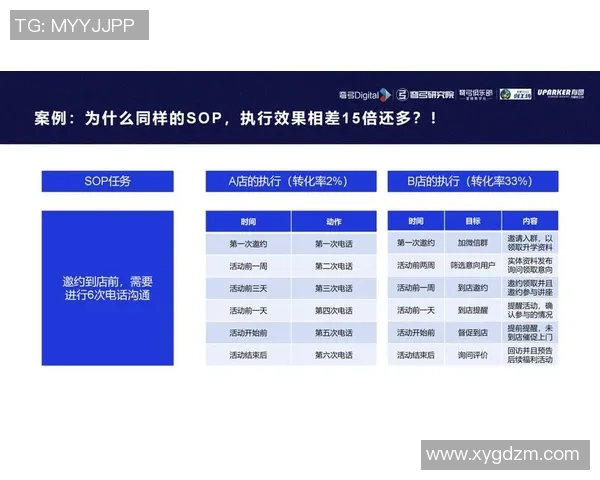Click the 提醒活动,确认参与的情况 cell
Viewport: 600px width, 480px height.
pos(530,310)
